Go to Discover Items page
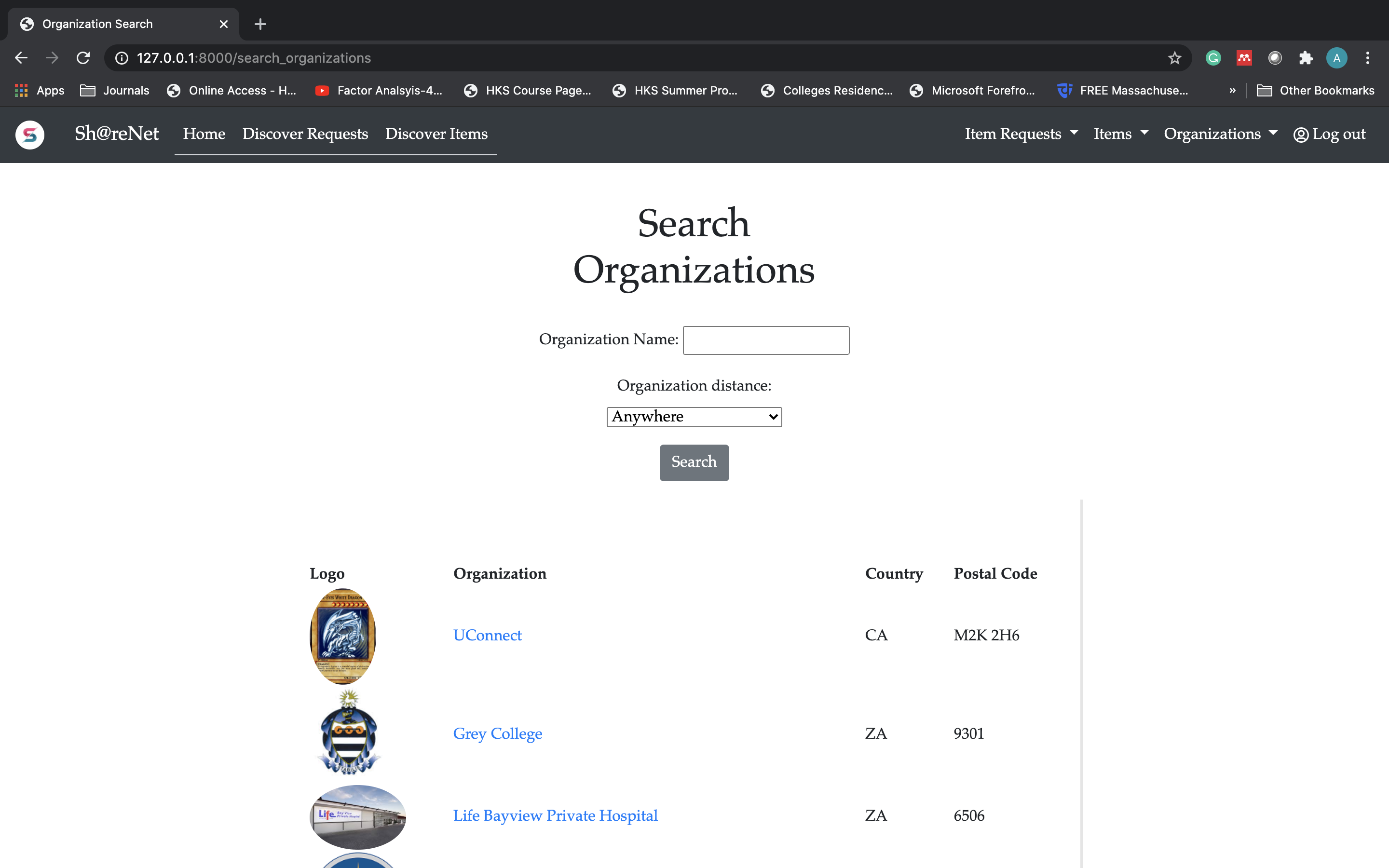 tap(436, 134)
